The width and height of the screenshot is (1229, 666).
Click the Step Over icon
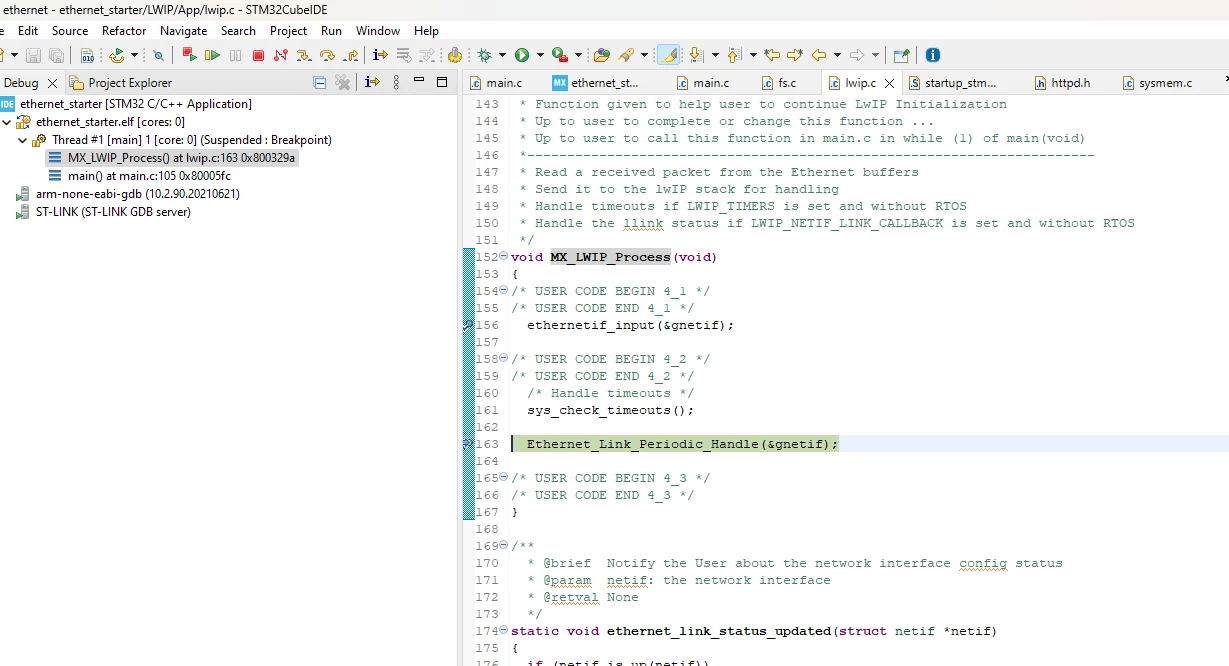point(327,55)
